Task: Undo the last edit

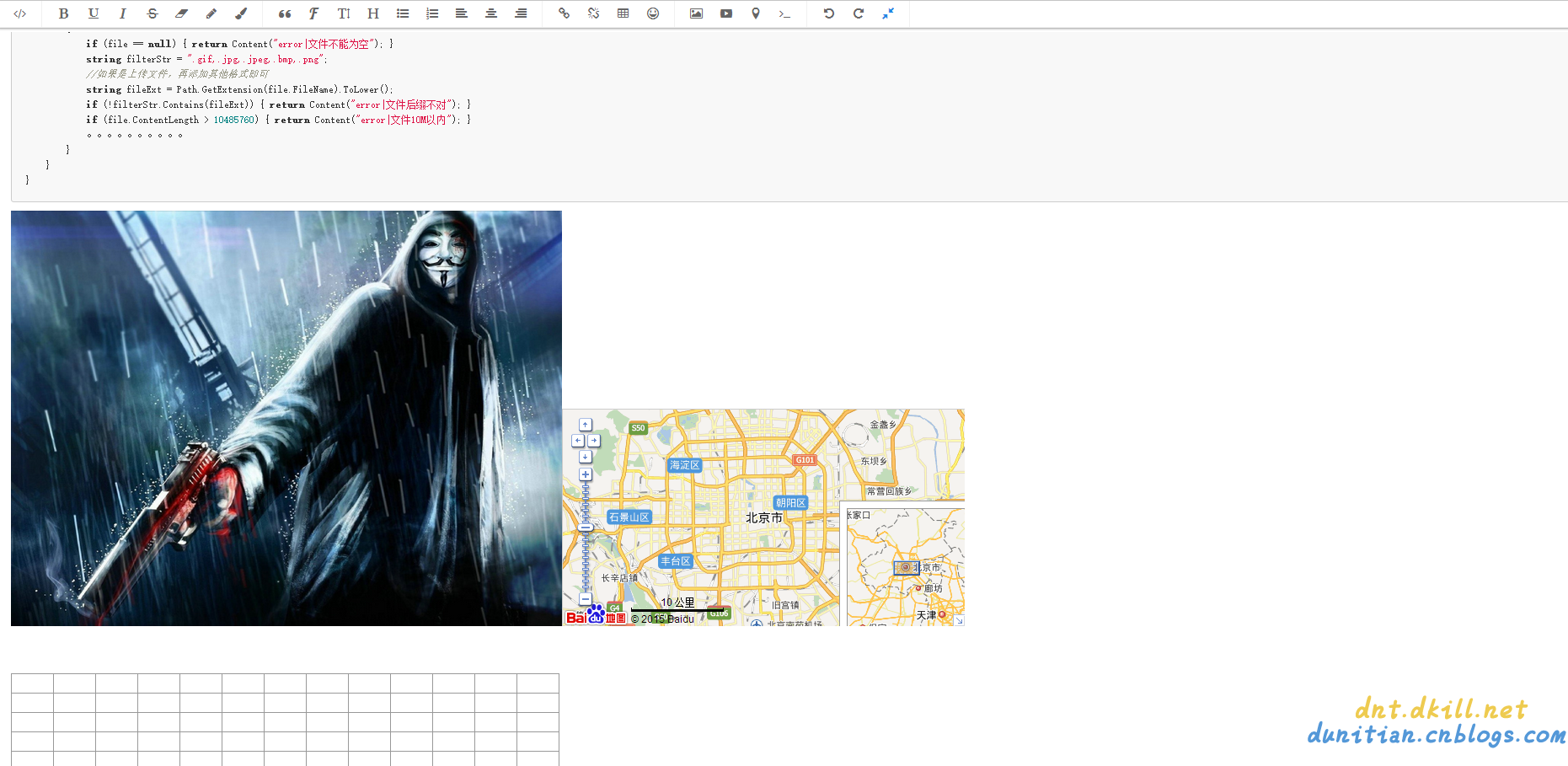Action: (x=829, y=13)
